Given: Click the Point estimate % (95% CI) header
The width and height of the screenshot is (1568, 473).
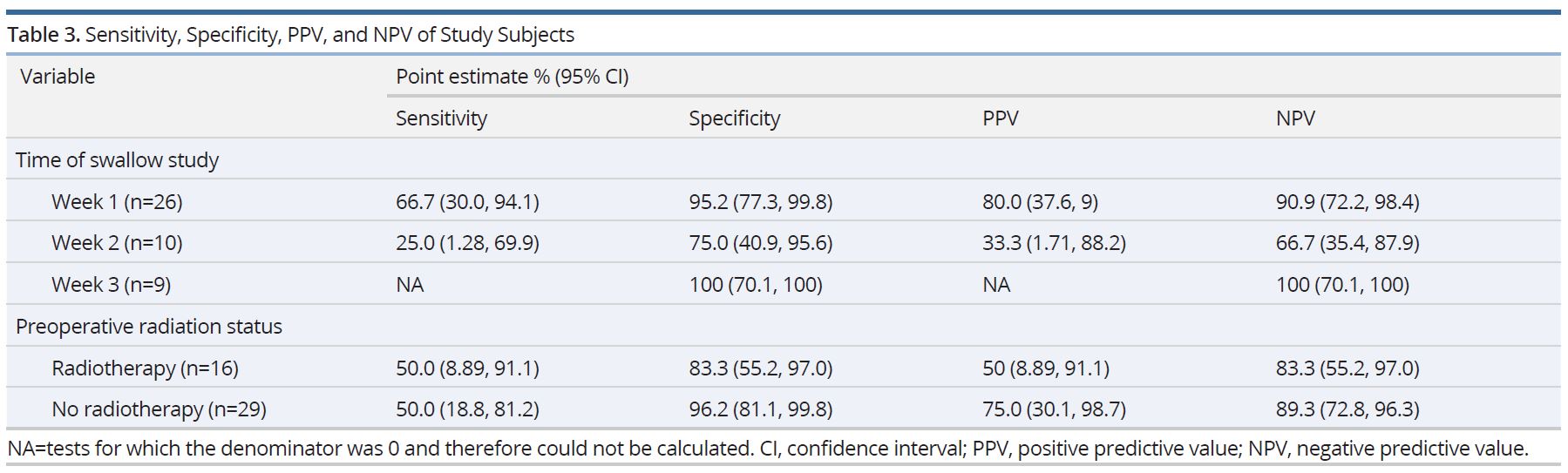Looking at the screenshot, I should tap(512, 77).
